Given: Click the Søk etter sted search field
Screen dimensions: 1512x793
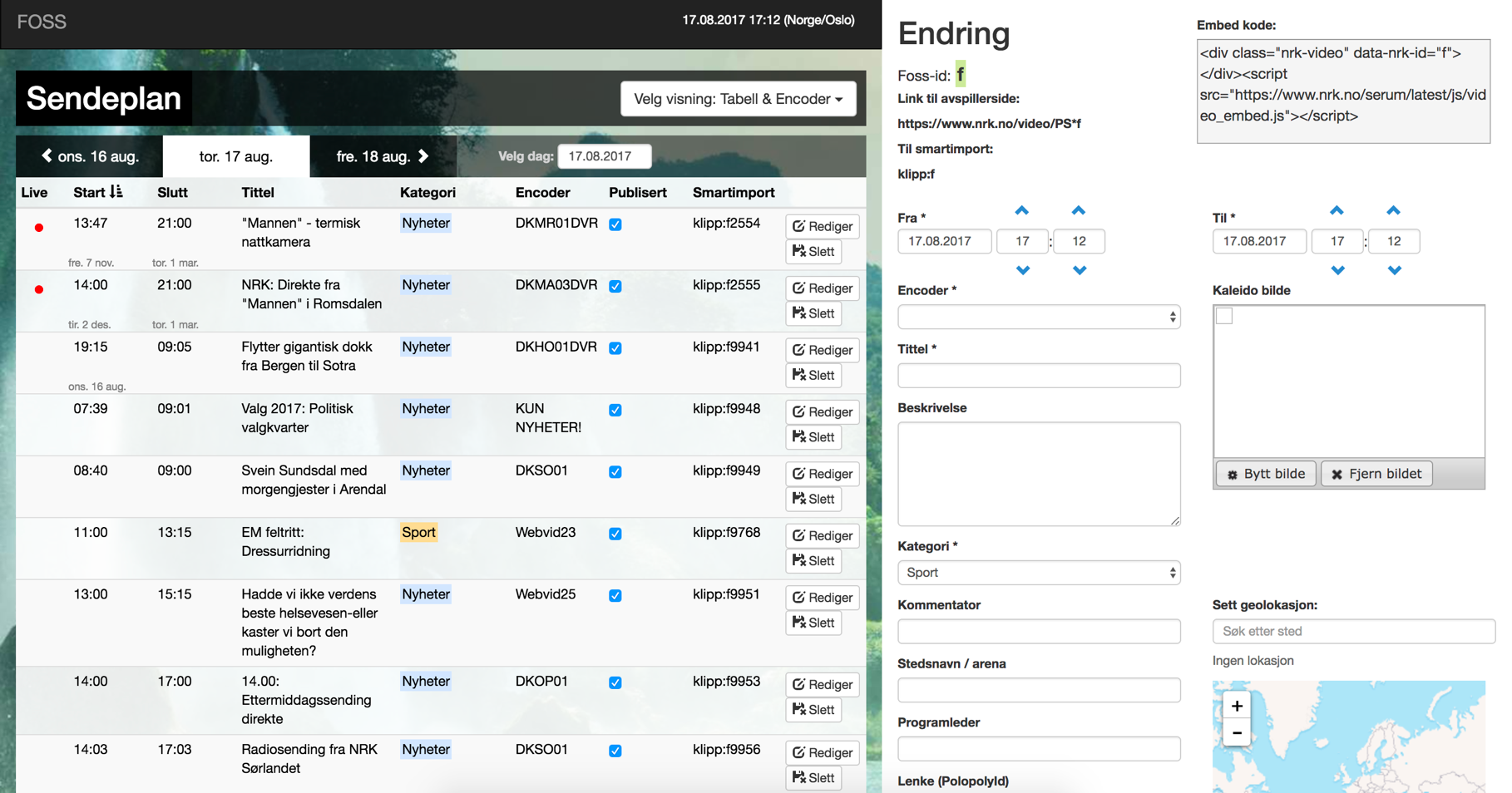Looking at the screenshot, I should click(x=1354, y=632).
